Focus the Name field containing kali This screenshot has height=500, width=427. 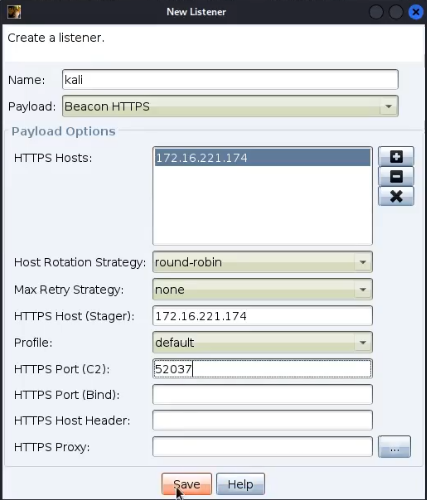coord(230,80)
